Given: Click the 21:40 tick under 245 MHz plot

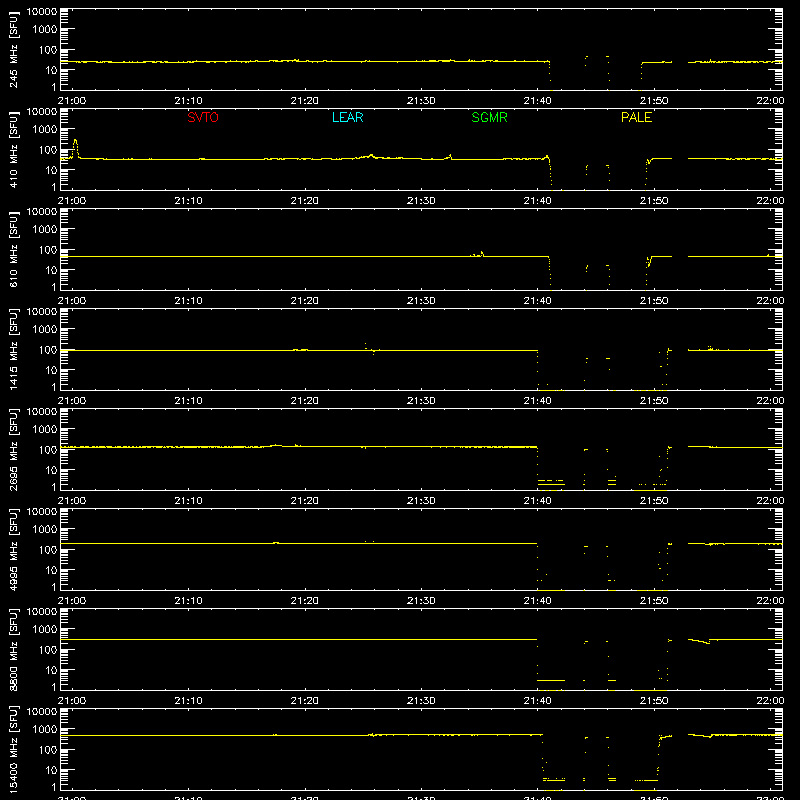Looking at the screenshot, I should click(537, 101).
